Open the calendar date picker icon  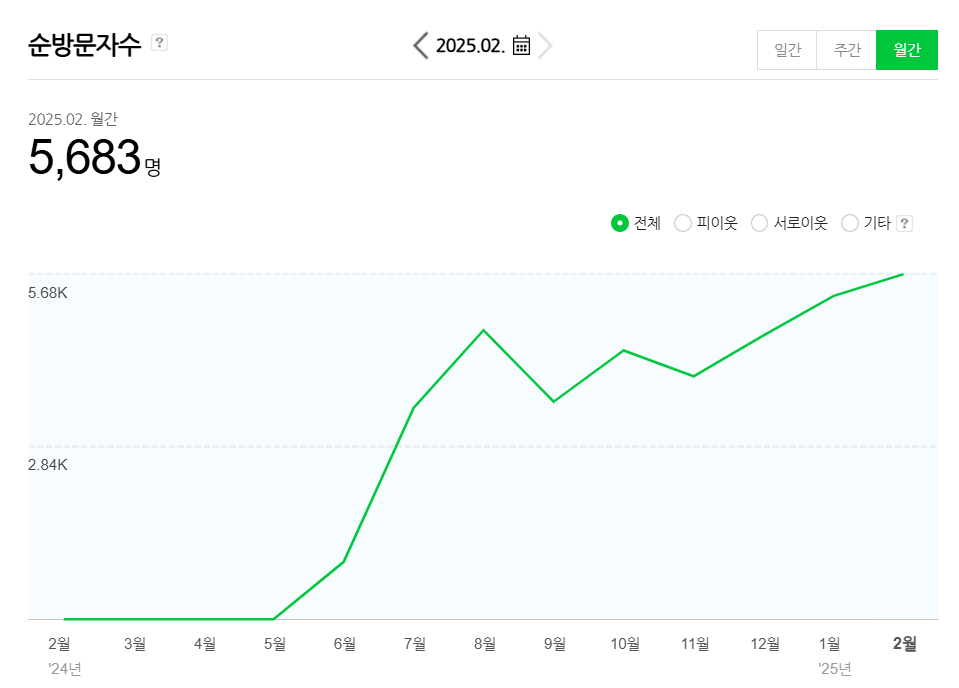point(521,45)
